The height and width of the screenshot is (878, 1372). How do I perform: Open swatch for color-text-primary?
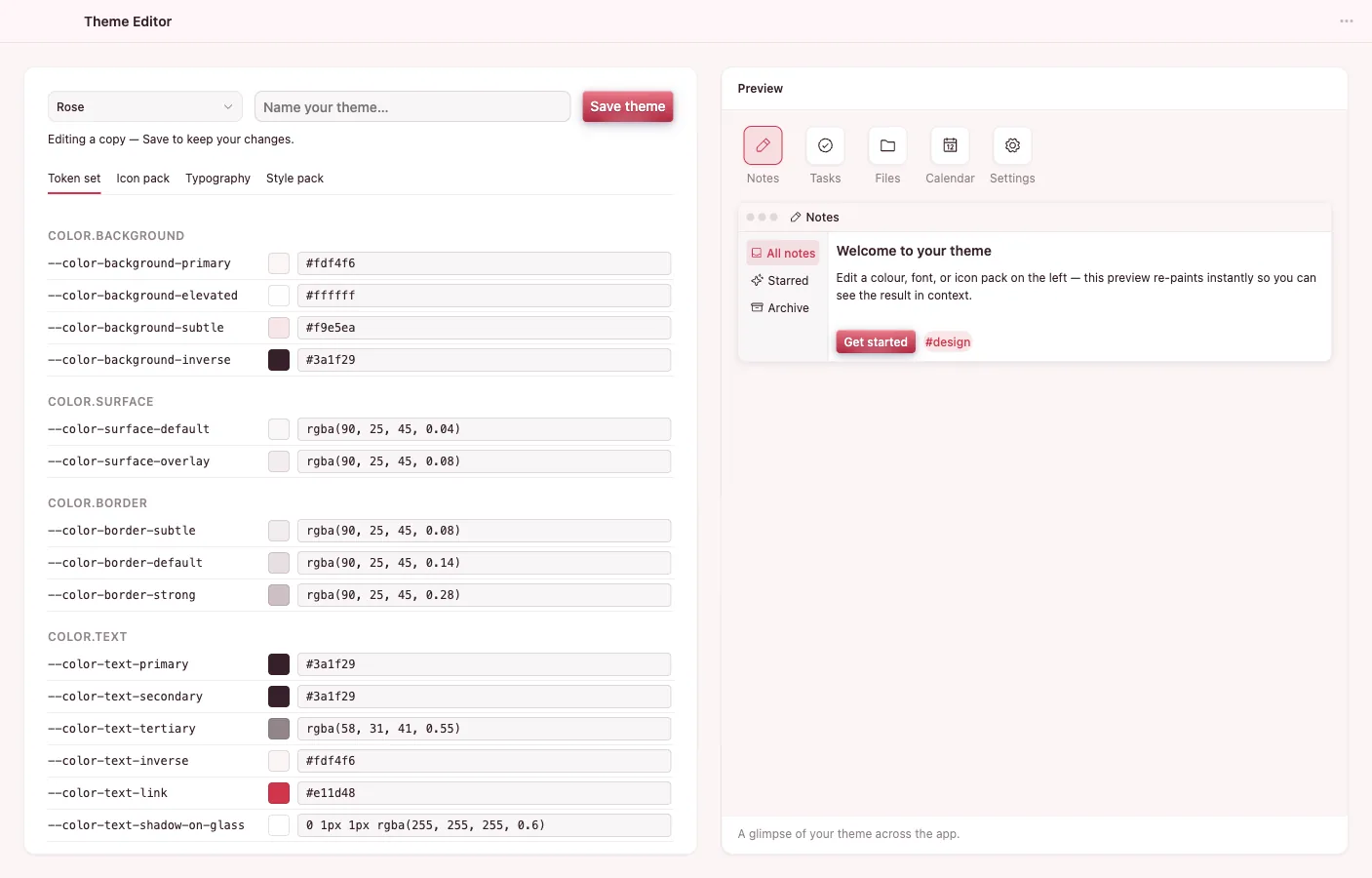[279, 664]
